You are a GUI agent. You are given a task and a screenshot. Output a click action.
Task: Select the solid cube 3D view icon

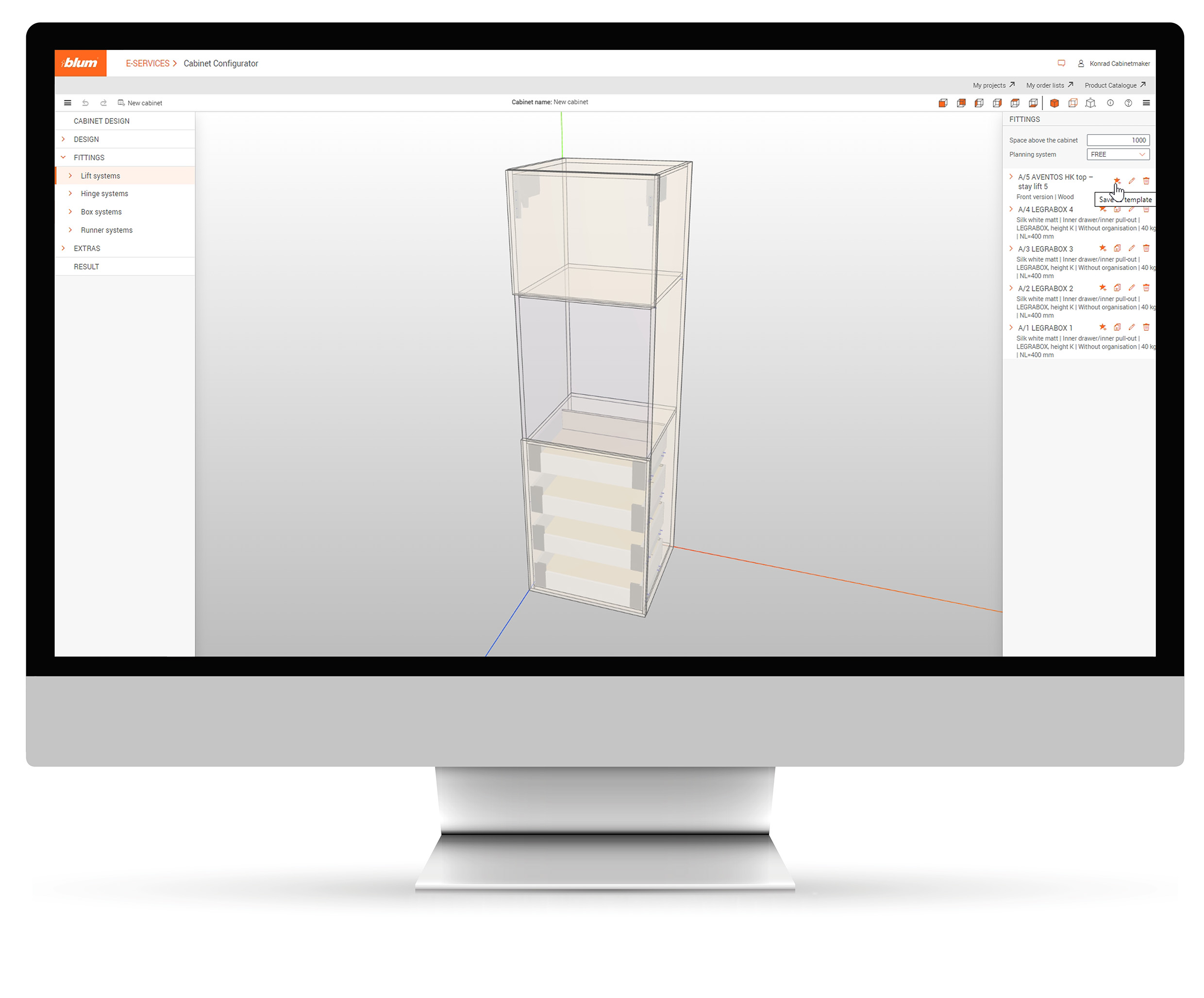coord(1055,104)
